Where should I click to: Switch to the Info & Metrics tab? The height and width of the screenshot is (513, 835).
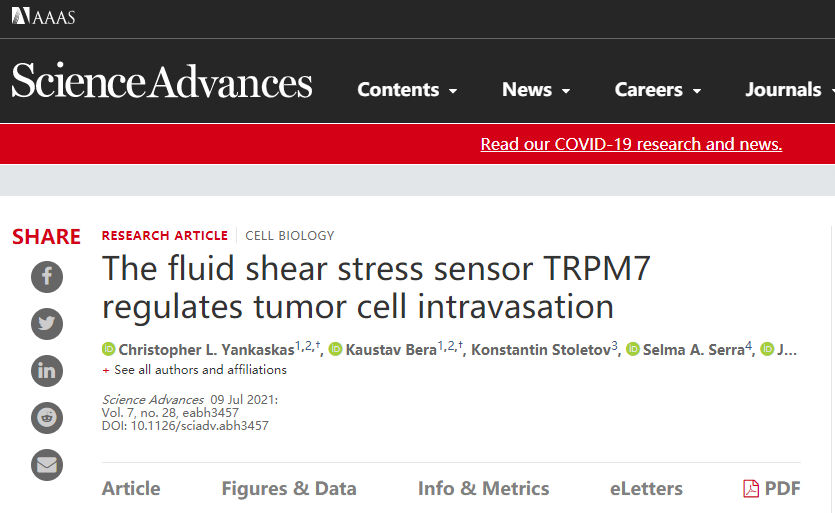[x=484, y=488]
